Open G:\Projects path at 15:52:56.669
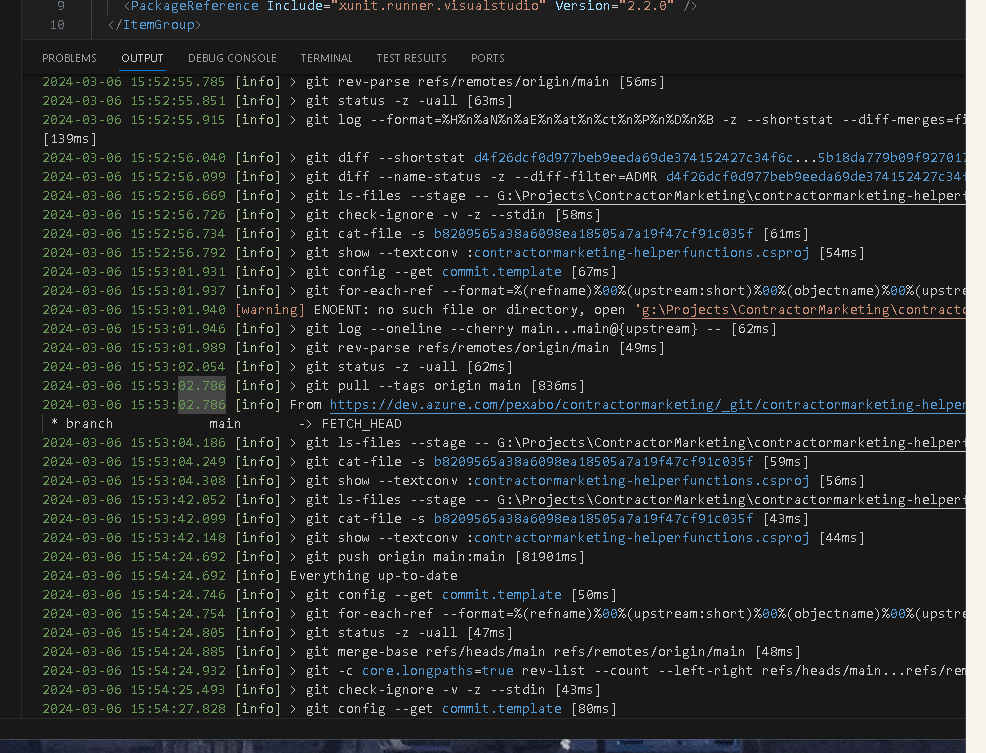The height and width of the screenshot is (753, 986). [x=731, y=196]
